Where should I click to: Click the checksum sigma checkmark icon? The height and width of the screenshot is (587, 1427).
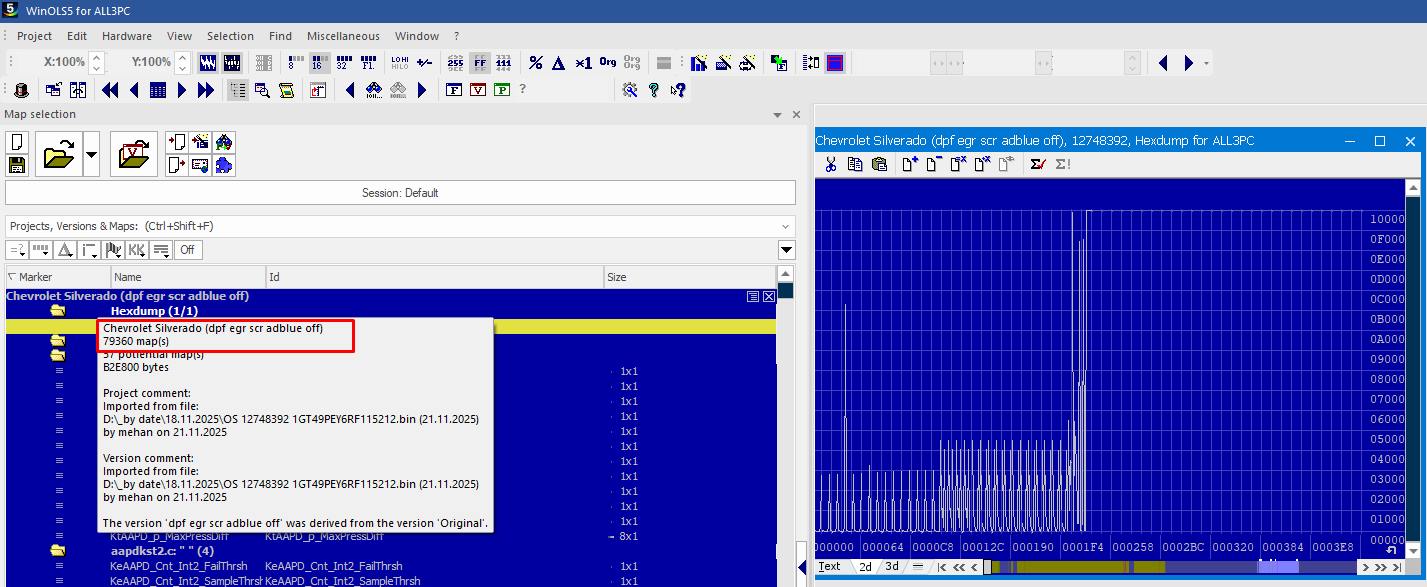coord(1037,164)
